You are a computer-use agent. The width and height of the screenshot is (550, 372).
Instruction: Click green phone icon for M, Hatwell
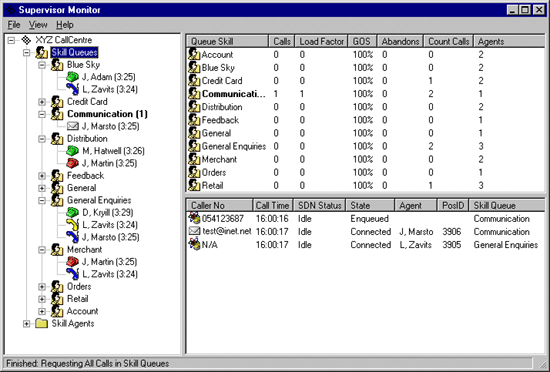[72, 151]
